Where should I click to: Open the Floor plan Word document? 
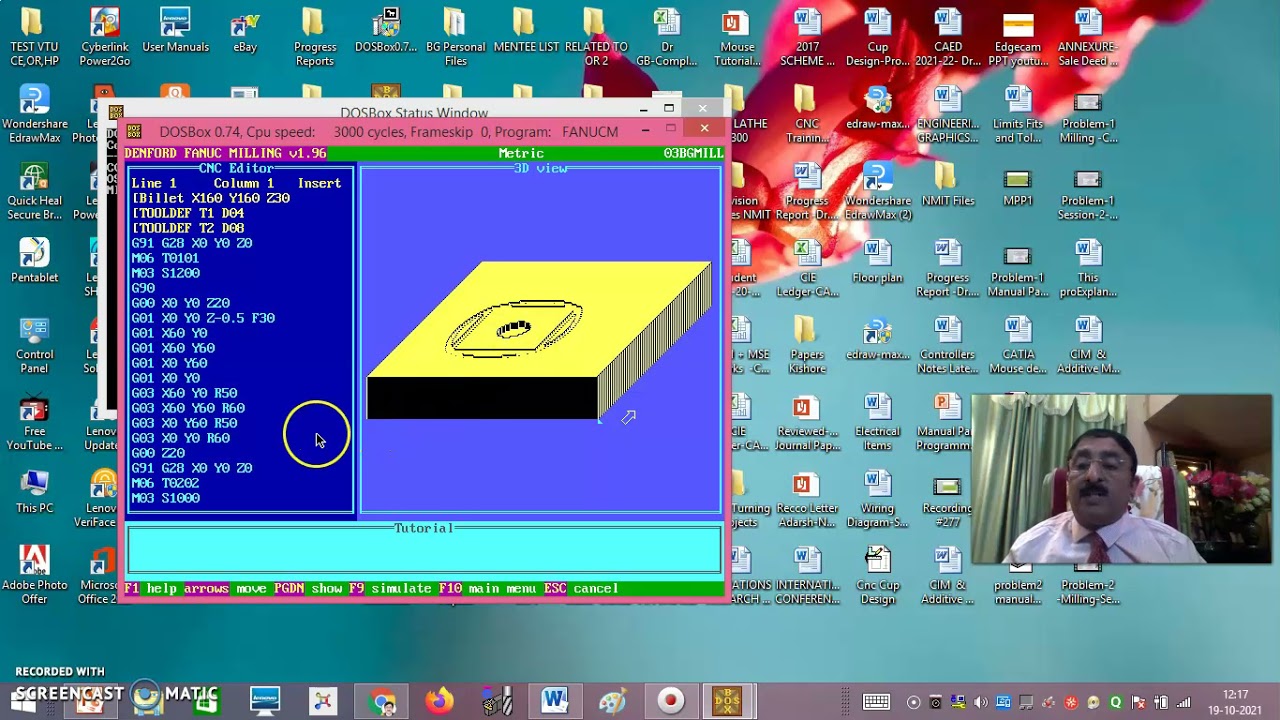(877, 261)
